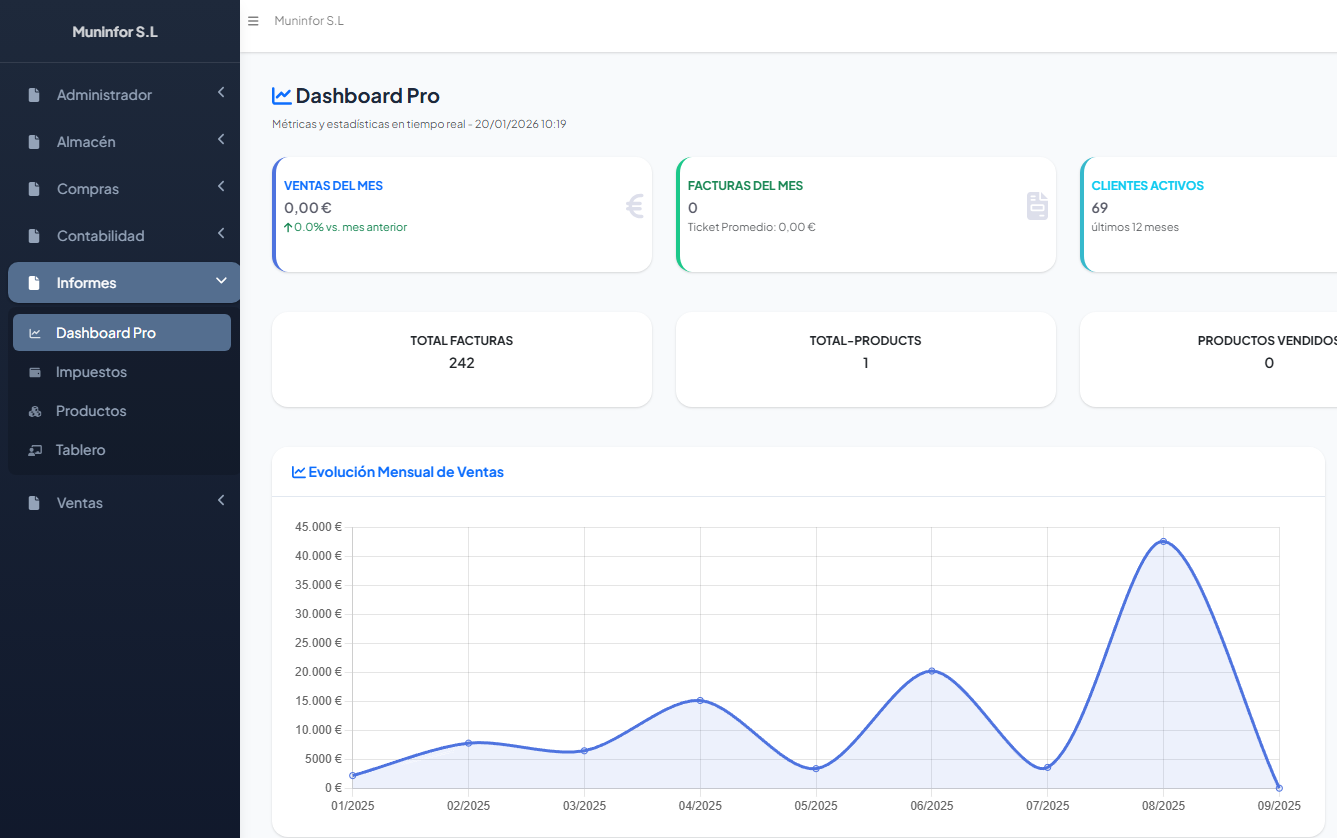Image resolution: width=1337 pixels, height=838 pixels.
Task: Click the 08/2025 peak data point on chart
Action: point(1163,542)
